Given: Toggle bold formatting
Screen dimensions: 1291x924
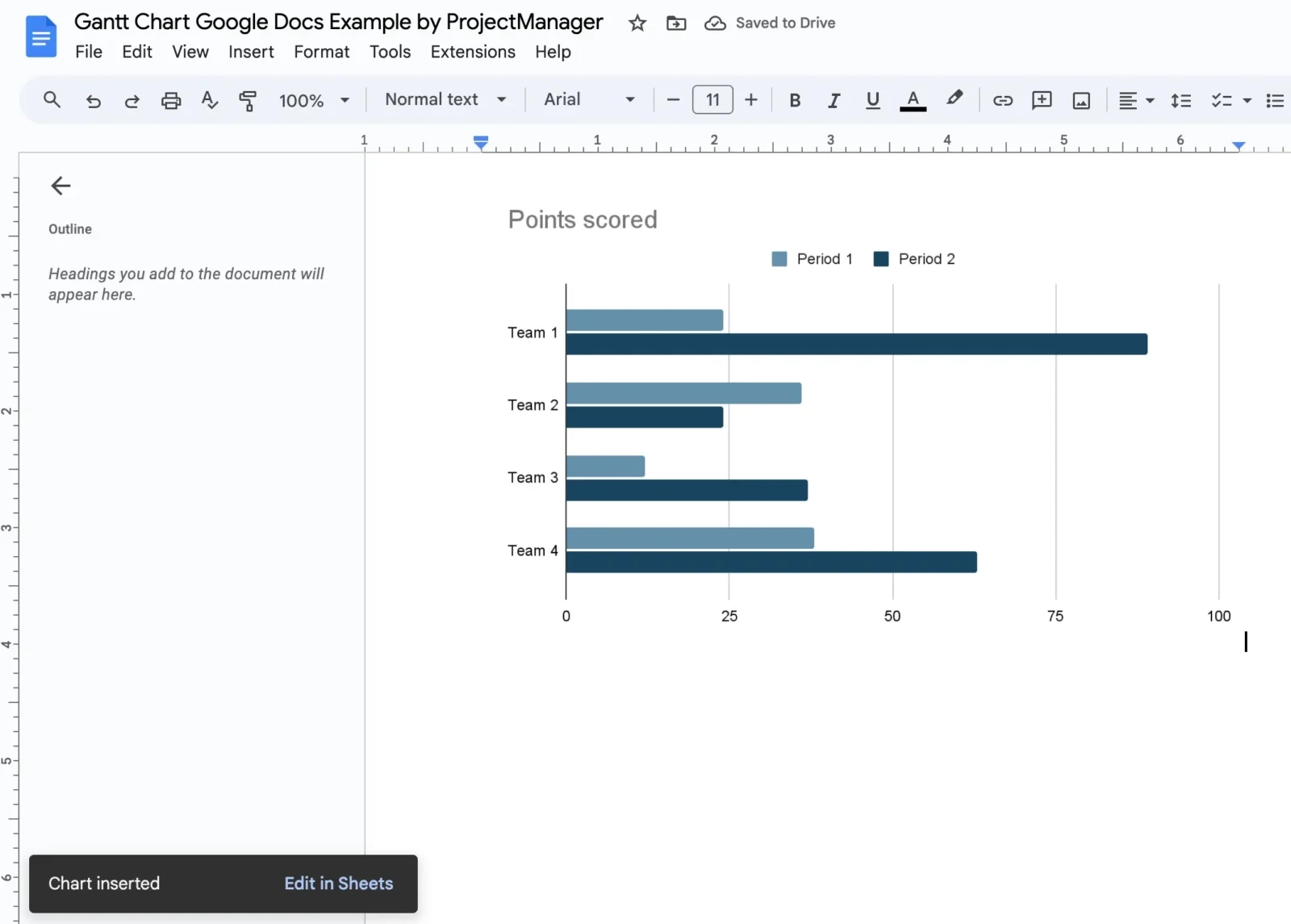Looking at the screenshot, I should pos(794,100).
